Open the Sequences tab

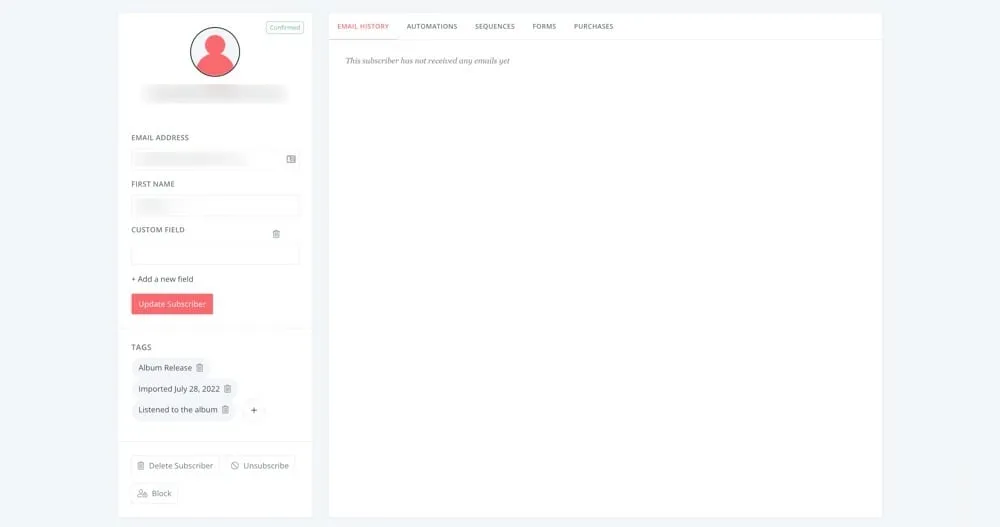tap(495, 26)
